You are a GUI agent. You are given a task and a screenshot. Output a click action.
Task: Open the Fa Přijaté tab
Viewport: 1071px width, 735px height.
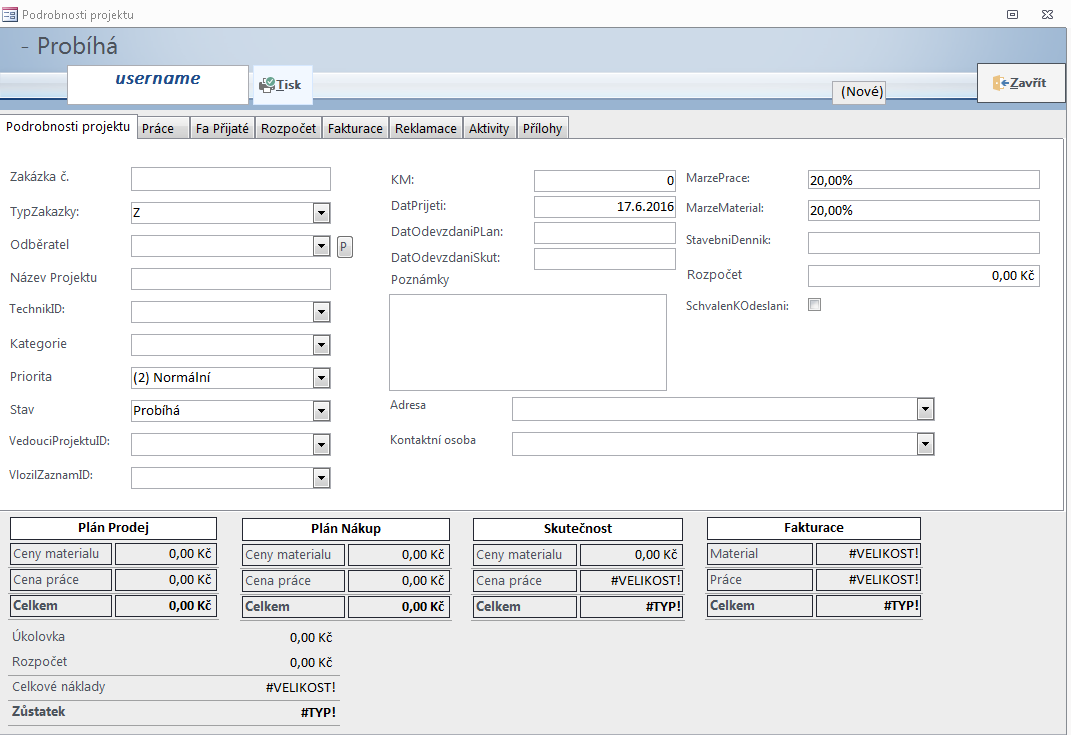pyautogui.click(x=222, y=129)
